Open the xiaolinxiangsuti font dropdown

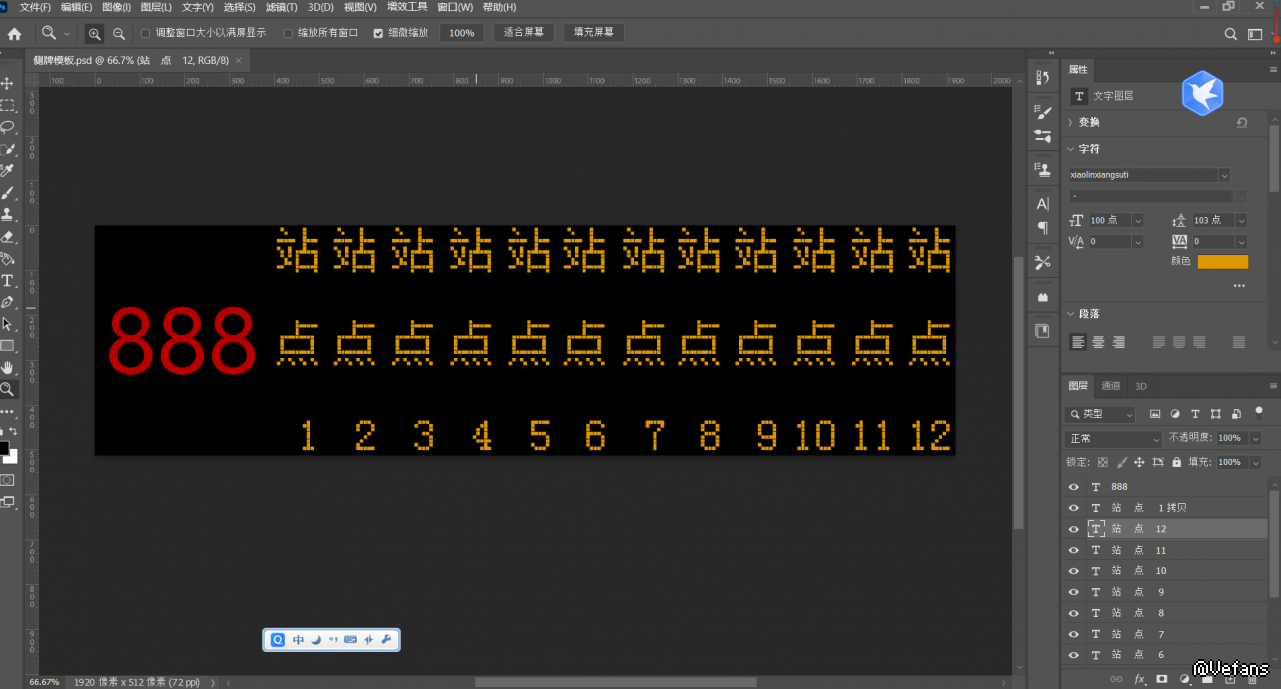tap(1224, 175)
